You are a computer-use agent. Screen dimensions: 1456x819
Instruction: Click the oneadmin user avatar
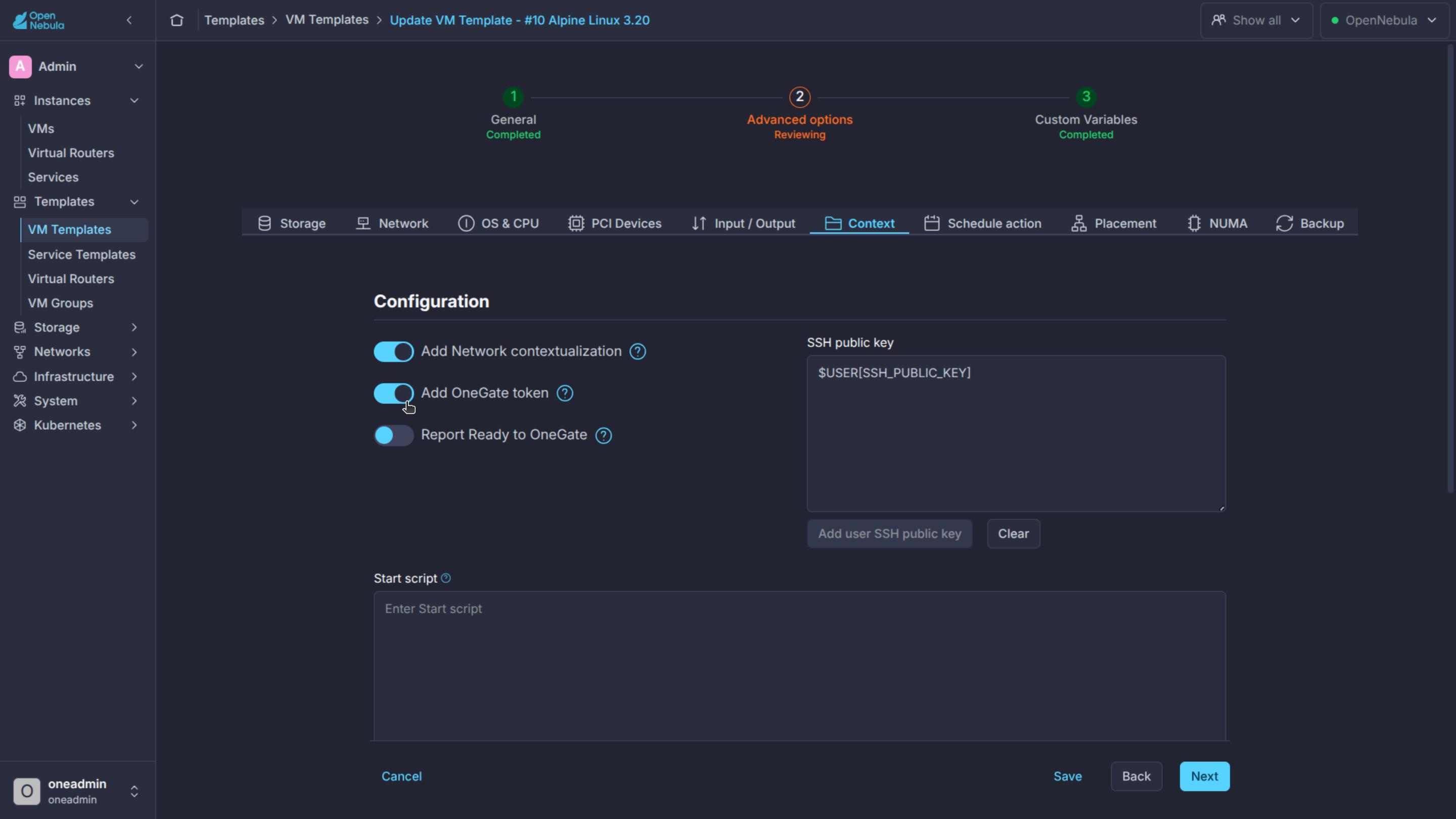pyautogui.click(x=27, y=791)
